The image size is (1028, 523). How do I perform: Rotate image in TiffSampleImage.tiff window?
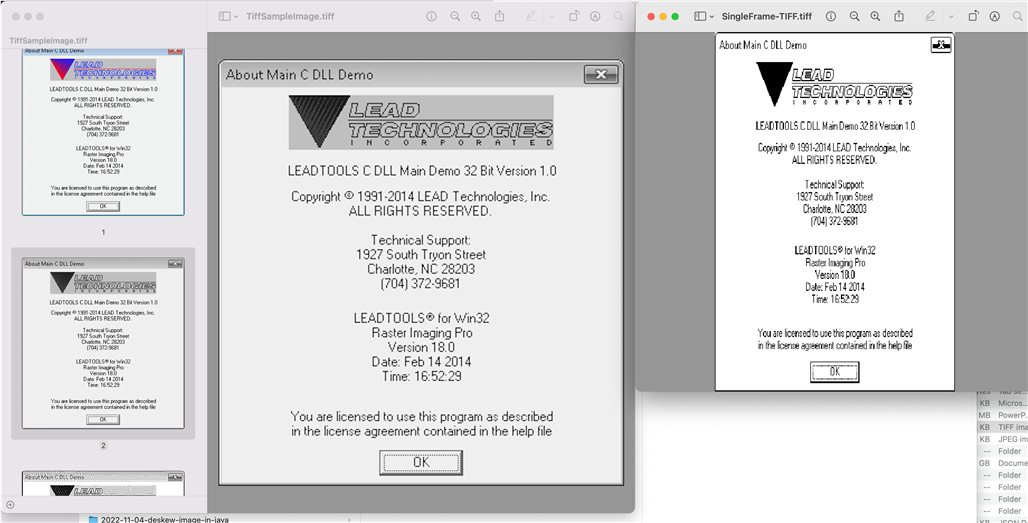point(574,16)
